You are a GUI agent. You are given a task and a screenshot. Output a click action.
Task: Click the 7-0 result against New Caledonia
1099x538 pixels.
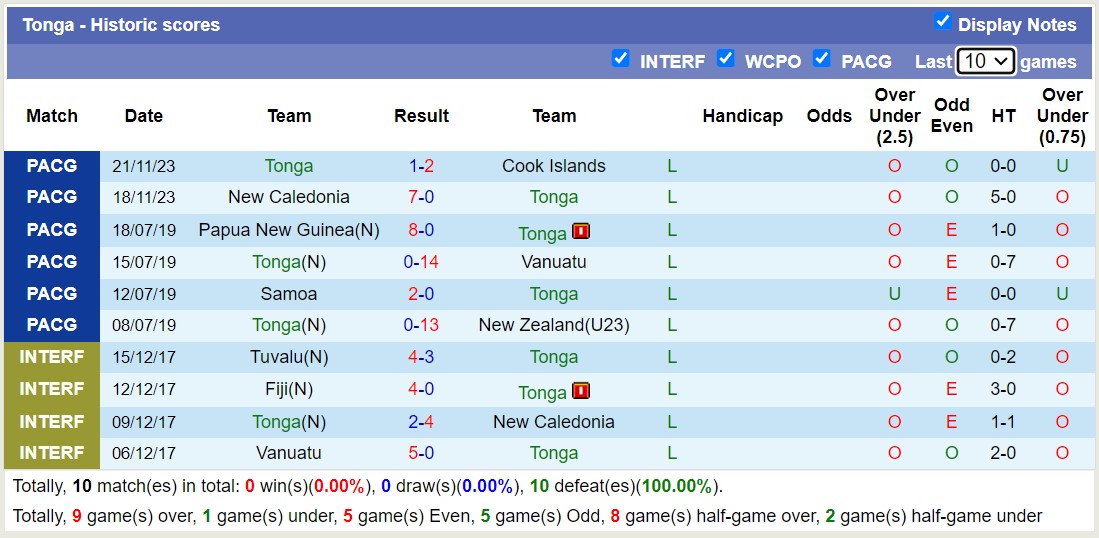pyautogui.click(x=421, y=197)
